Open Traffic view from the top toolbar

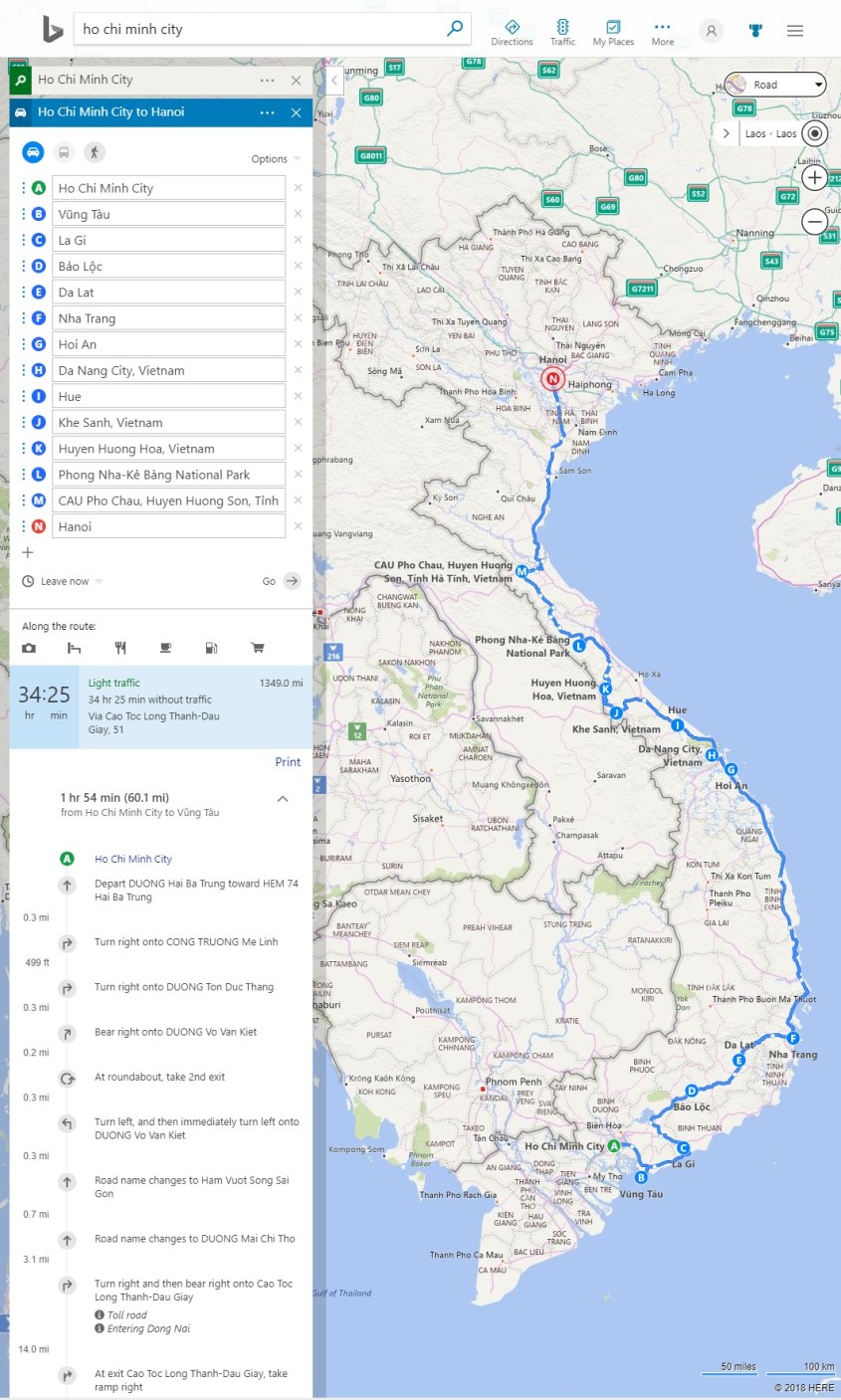pyautogui.click(x=563, y=29)
